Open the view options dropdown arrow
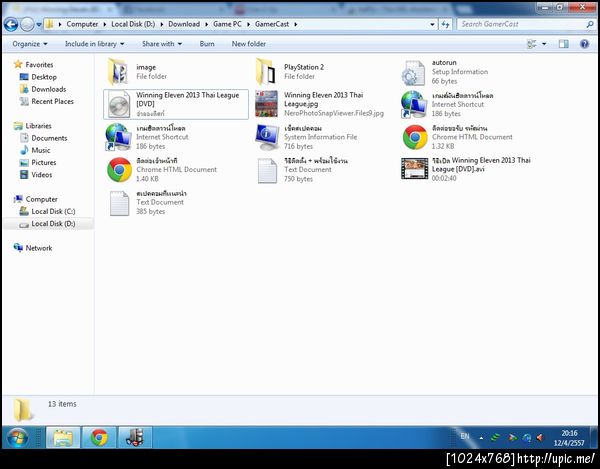 pyautogui.click(x=544, y=44)
